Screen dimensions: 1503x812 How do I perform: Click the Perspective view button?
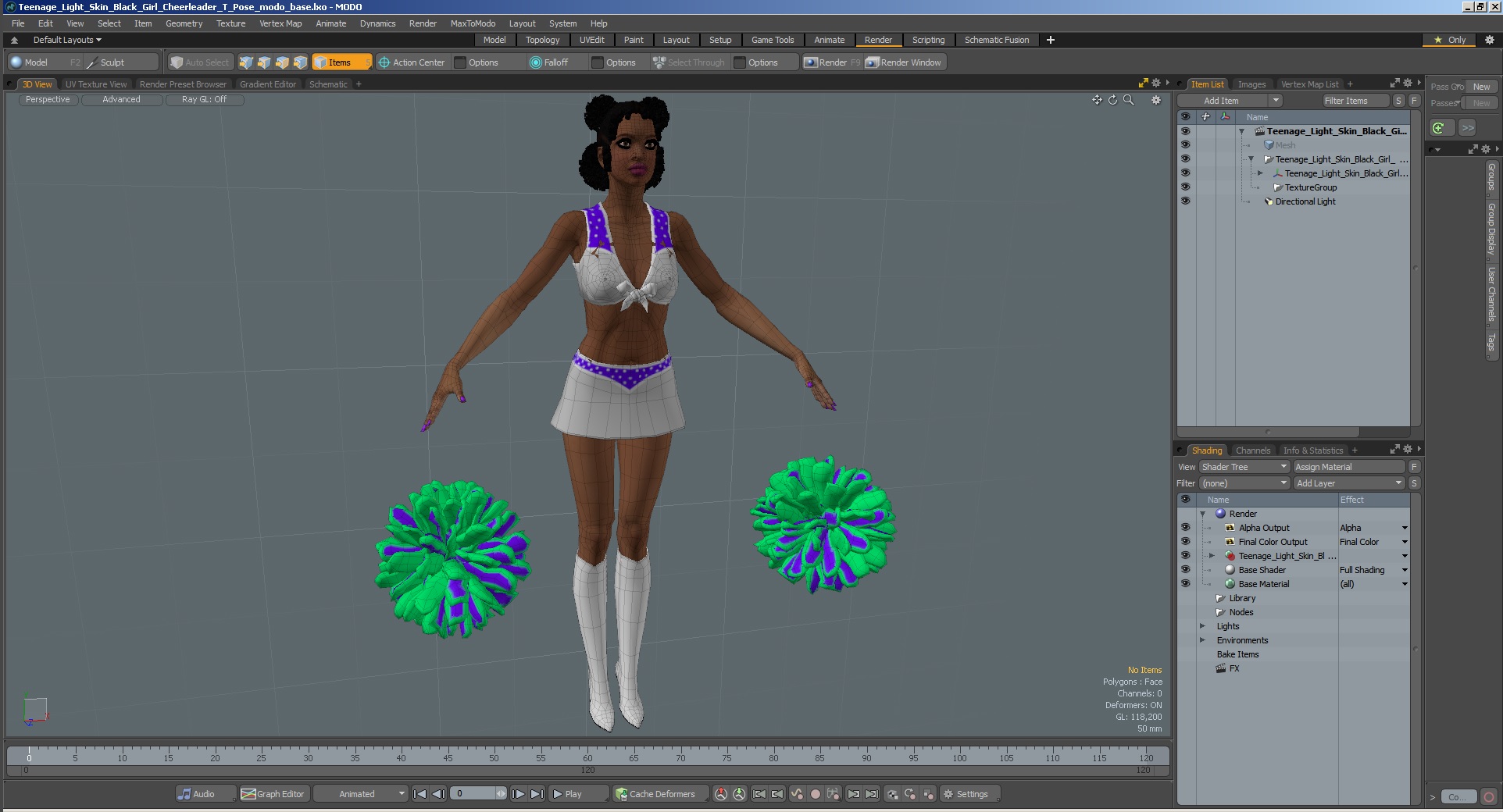[48, 99]
